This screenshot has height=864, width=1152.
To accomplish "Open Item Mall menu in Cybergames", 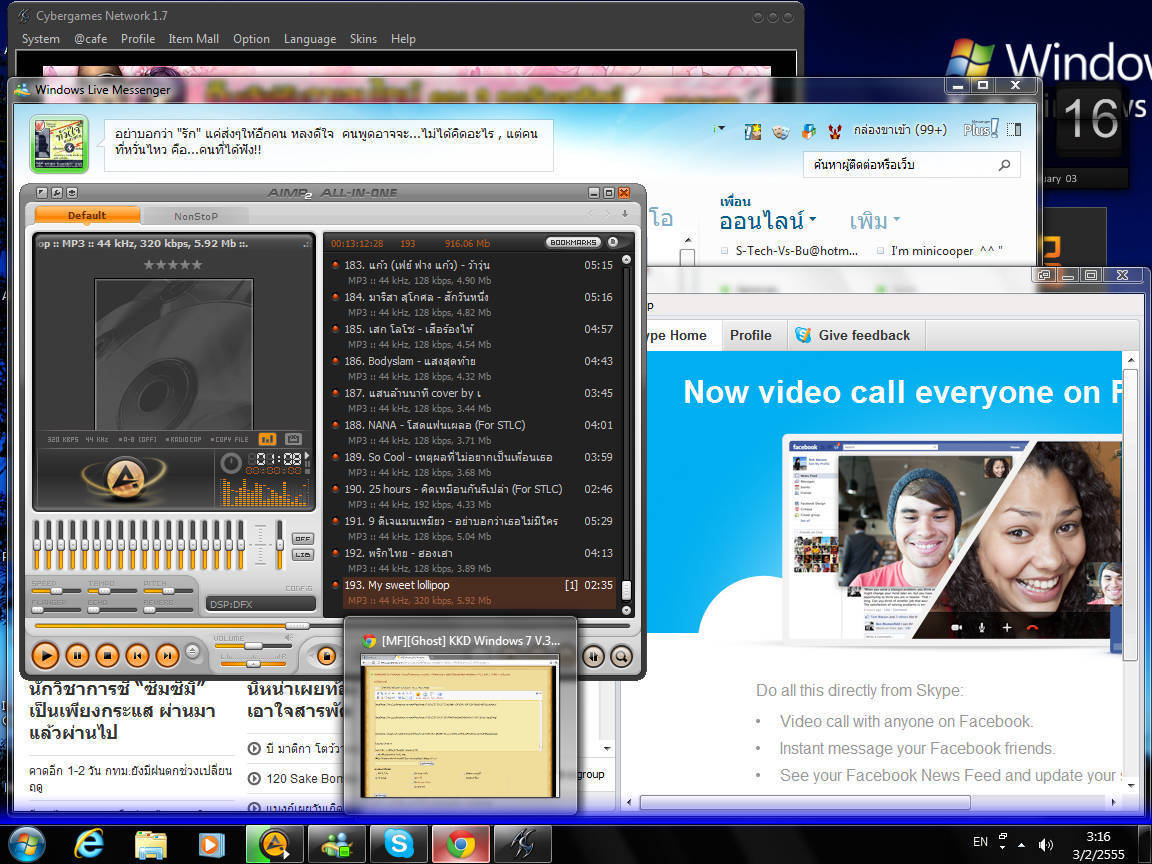I will click(193, 39).
